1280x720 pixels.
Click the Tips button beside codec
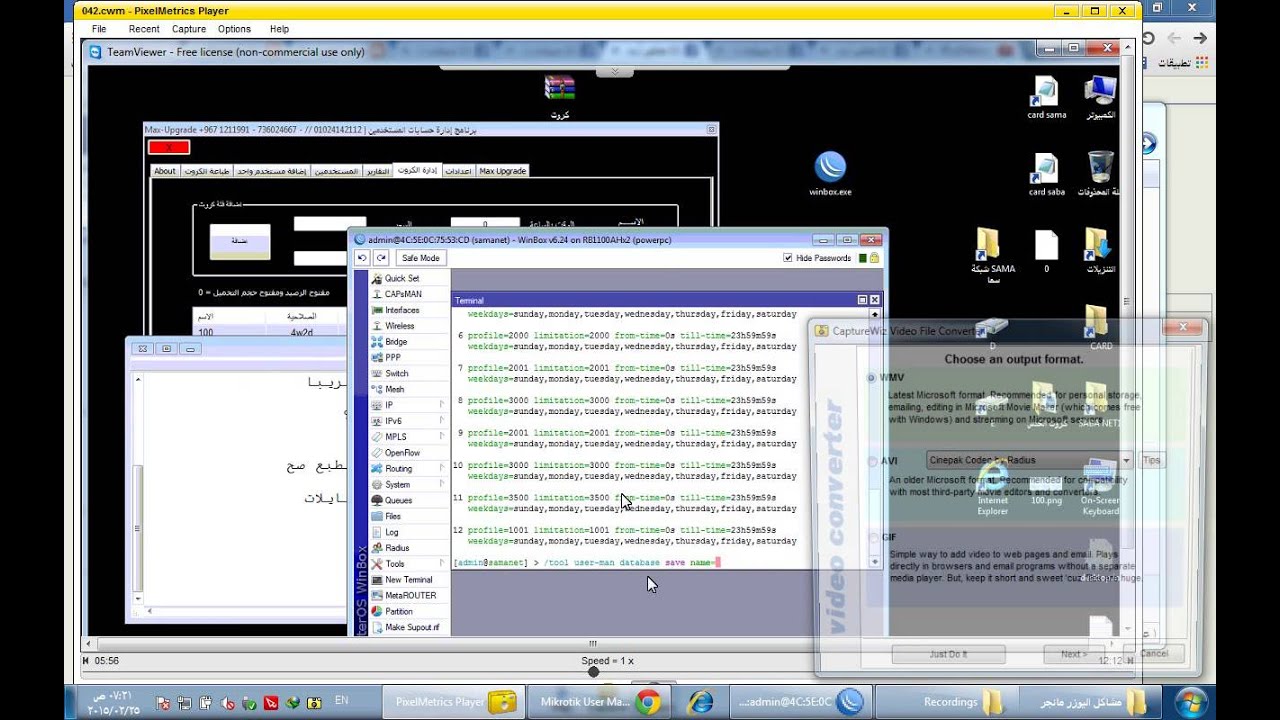(x=1152, y=460)
